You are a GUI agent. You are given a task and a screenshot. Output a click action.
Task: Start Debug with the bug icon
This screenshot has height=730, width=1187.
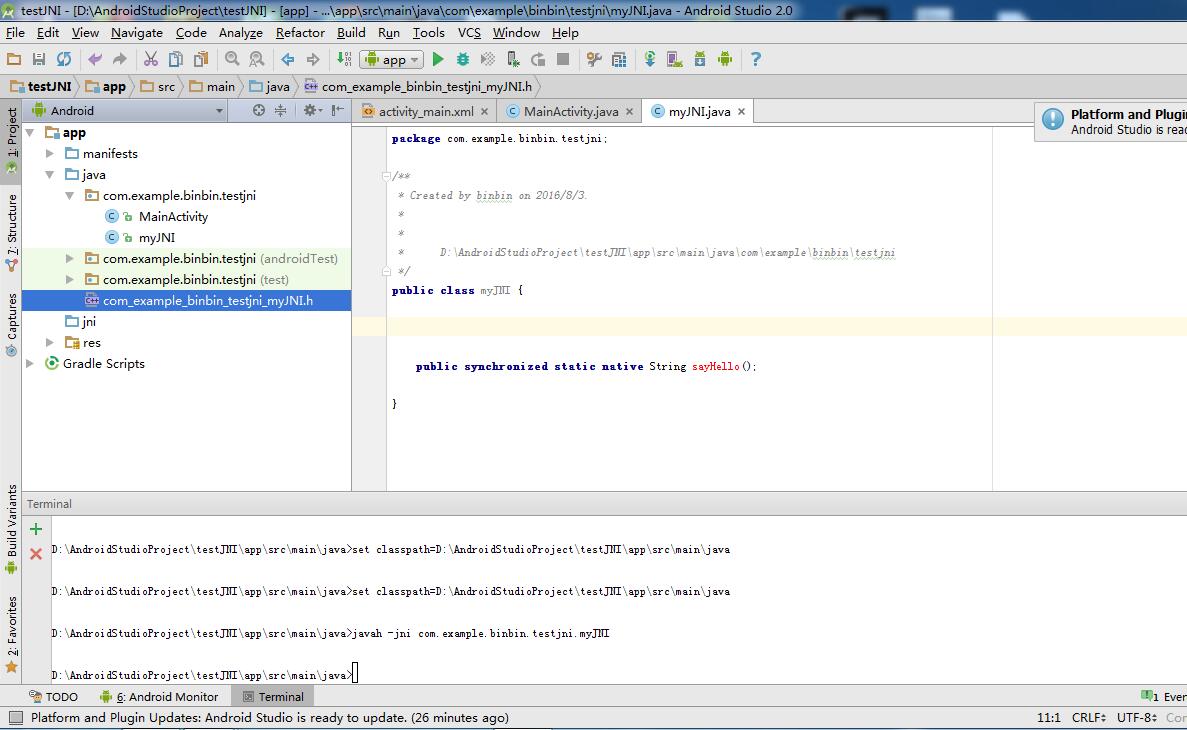[x=463, y=59]
